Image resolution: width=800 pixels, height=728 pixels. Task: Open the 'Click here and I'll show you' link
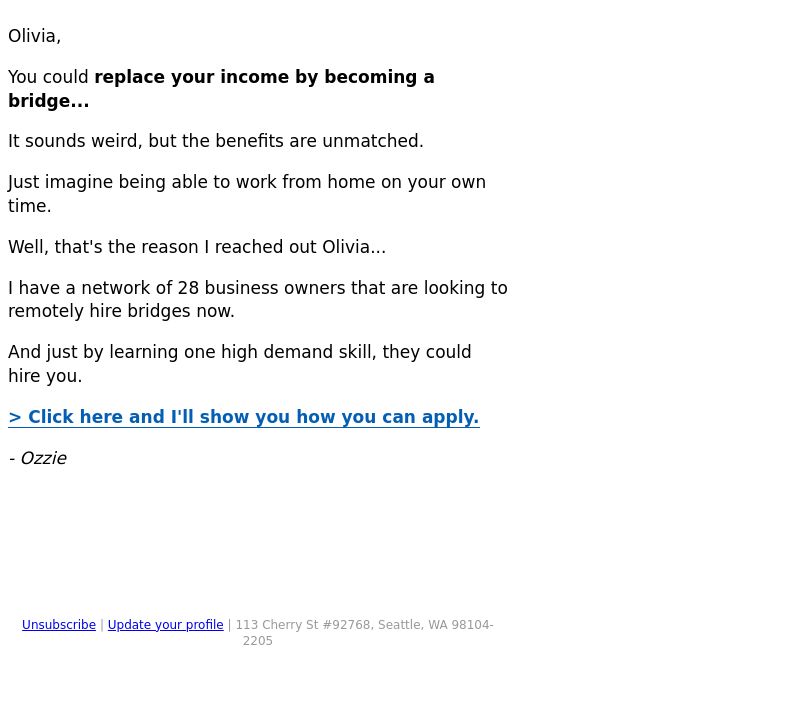[x=244, y=417]
